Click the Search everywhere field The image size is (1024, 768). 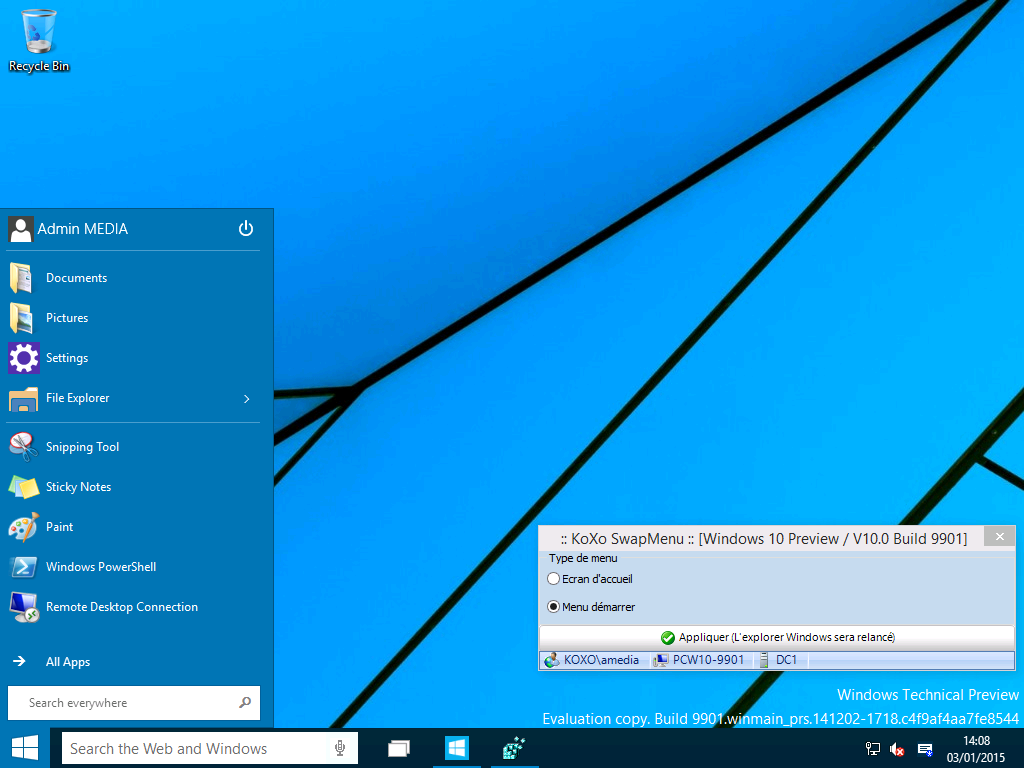click(x=133, y=703)
